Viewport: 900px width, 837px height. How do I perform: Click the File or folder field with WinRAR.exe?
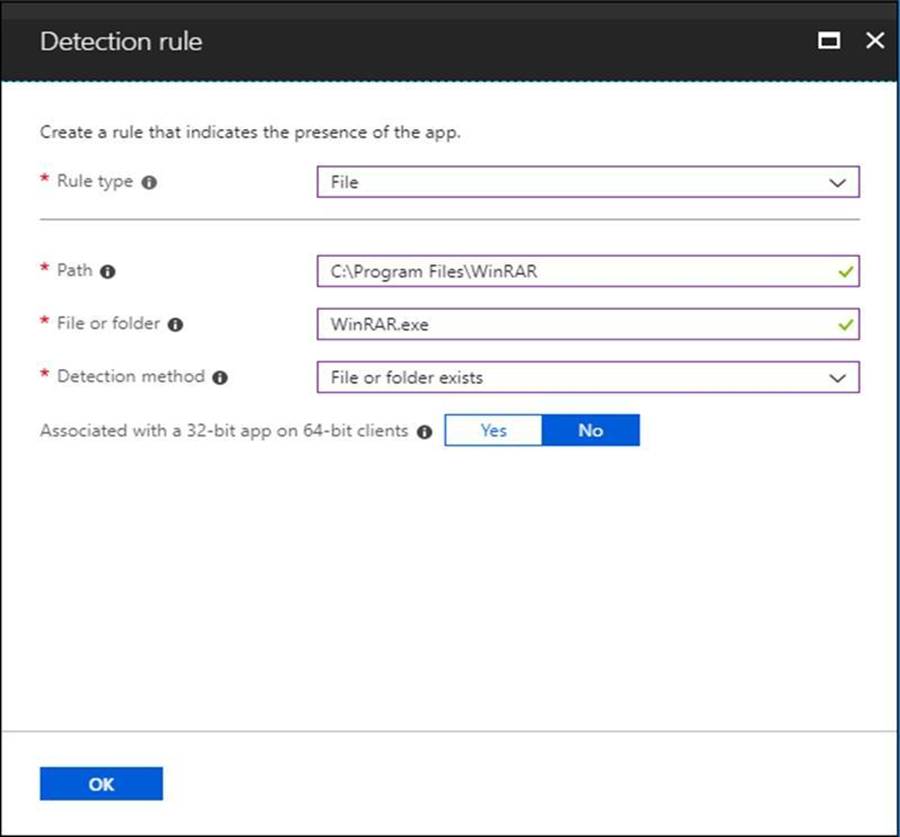(x=588, y=324)
